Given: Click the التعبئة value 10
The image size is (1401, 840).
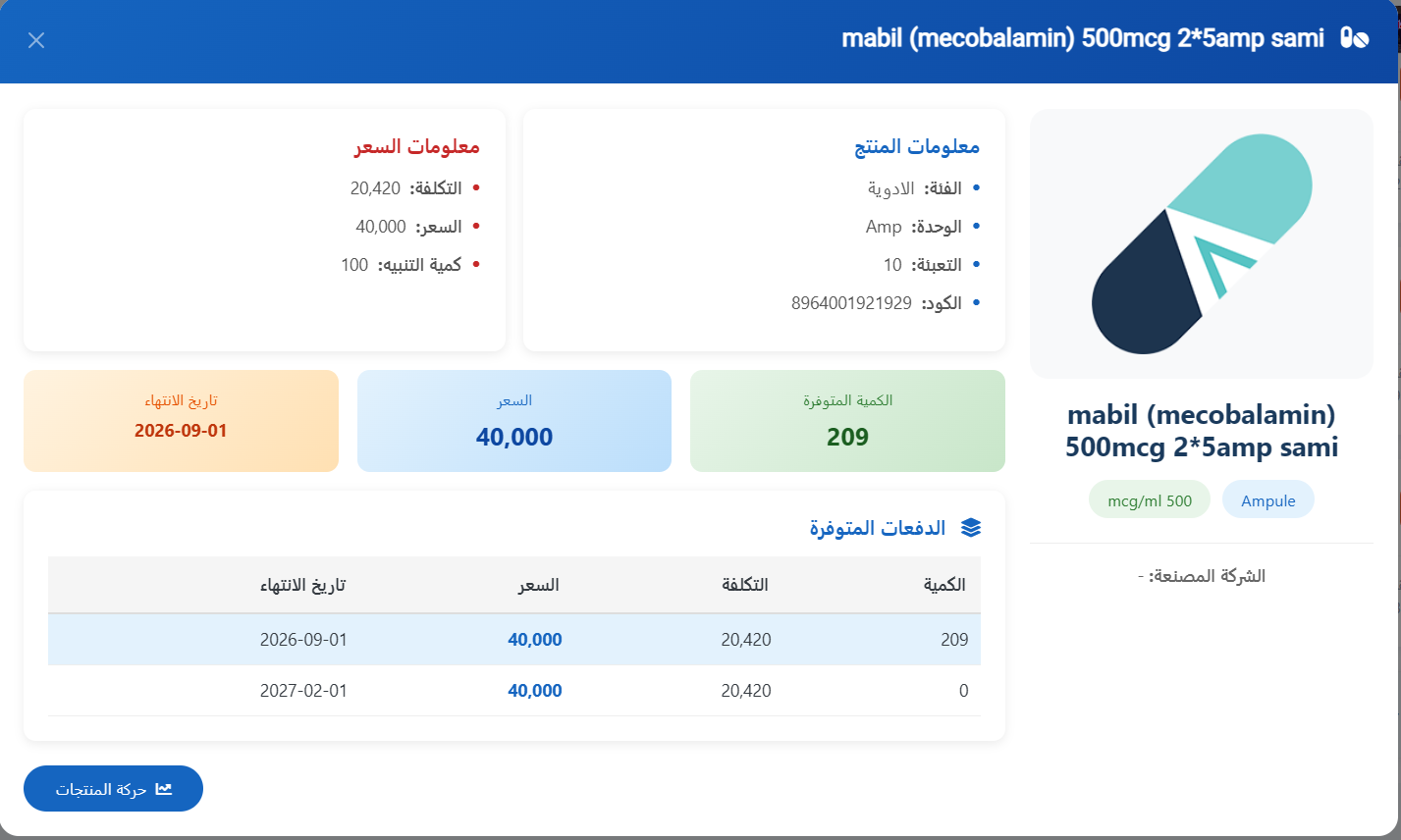Looking at the screenshot, I should (892, 265).
